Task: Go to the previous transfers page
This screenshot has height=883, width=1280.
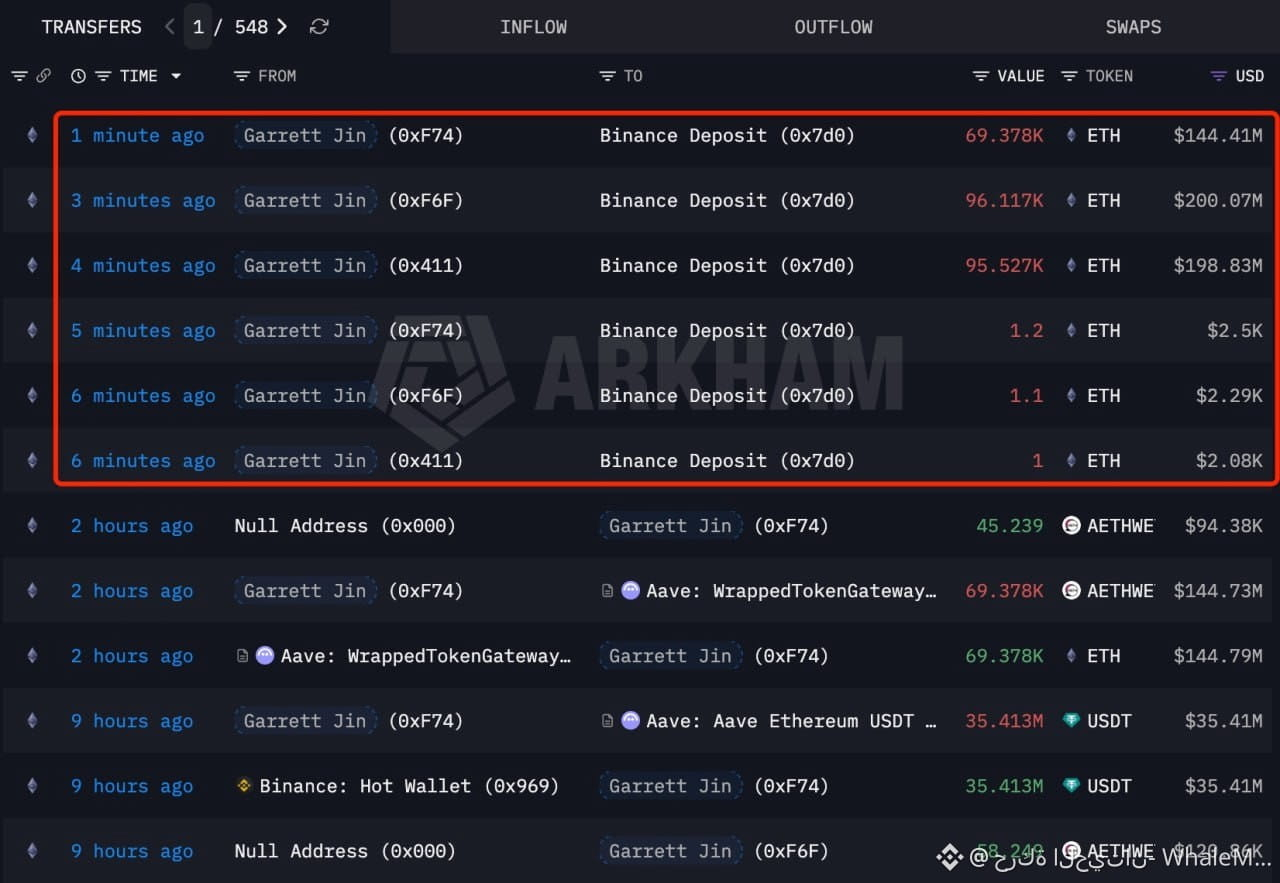Action: click(x=169, y=27)
